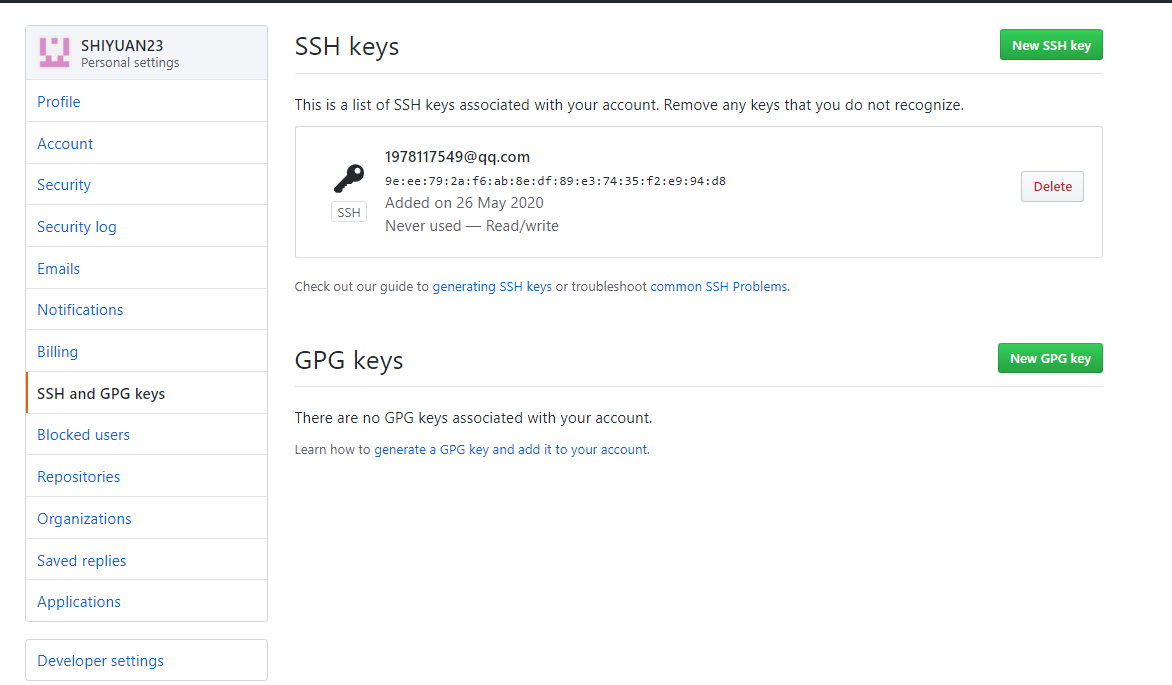Open the common SSH Problems link
This screenshot has width=1172, height=685.
(x=719, y=287)
